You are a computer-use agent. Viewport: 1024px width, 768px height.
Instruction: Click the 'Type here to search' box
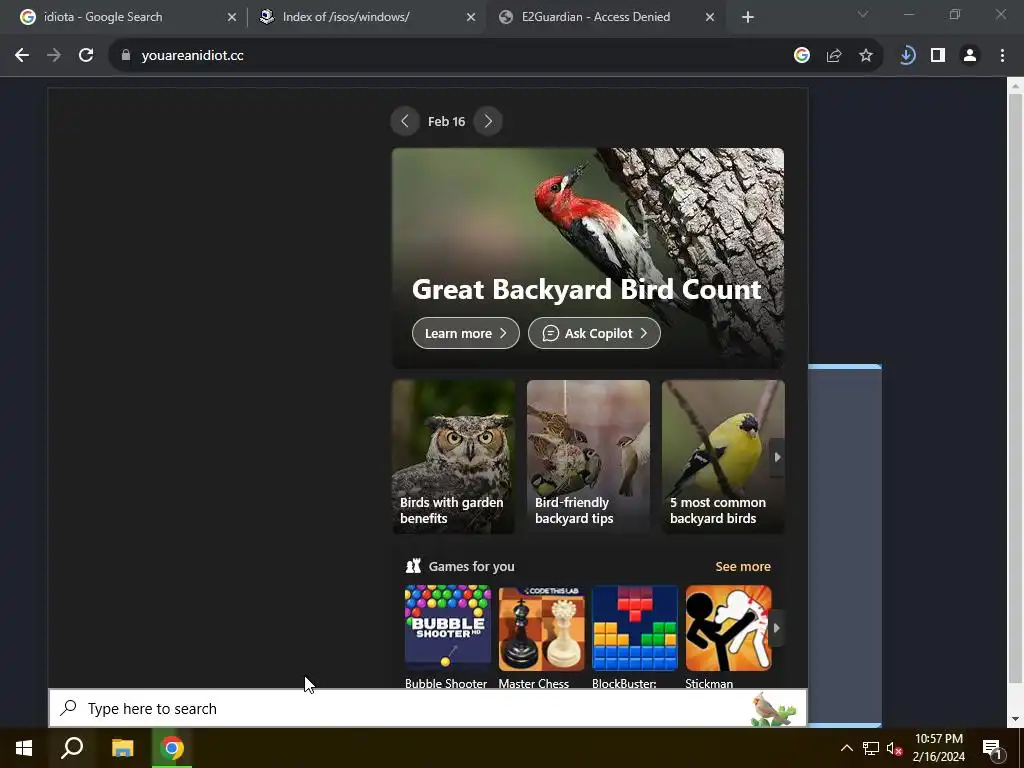428,709
